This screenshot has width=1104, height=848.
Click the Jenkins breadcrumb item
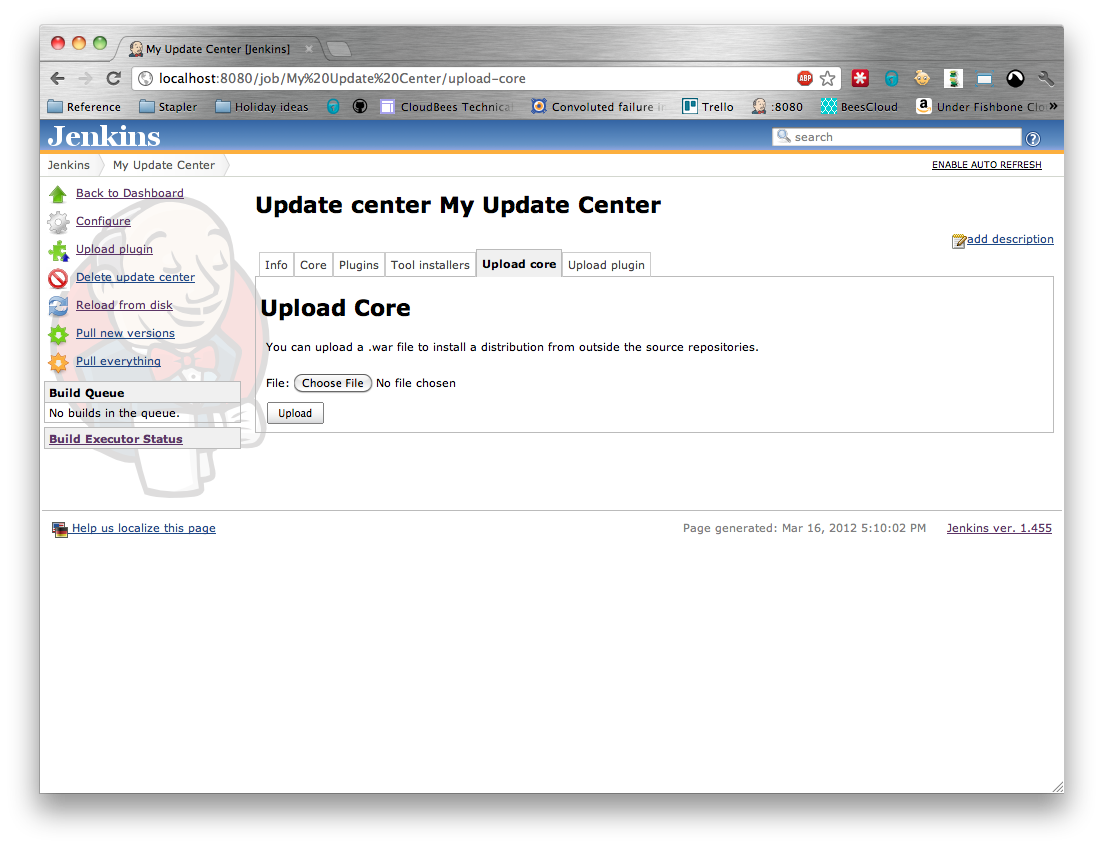click(x=68, y=165)
